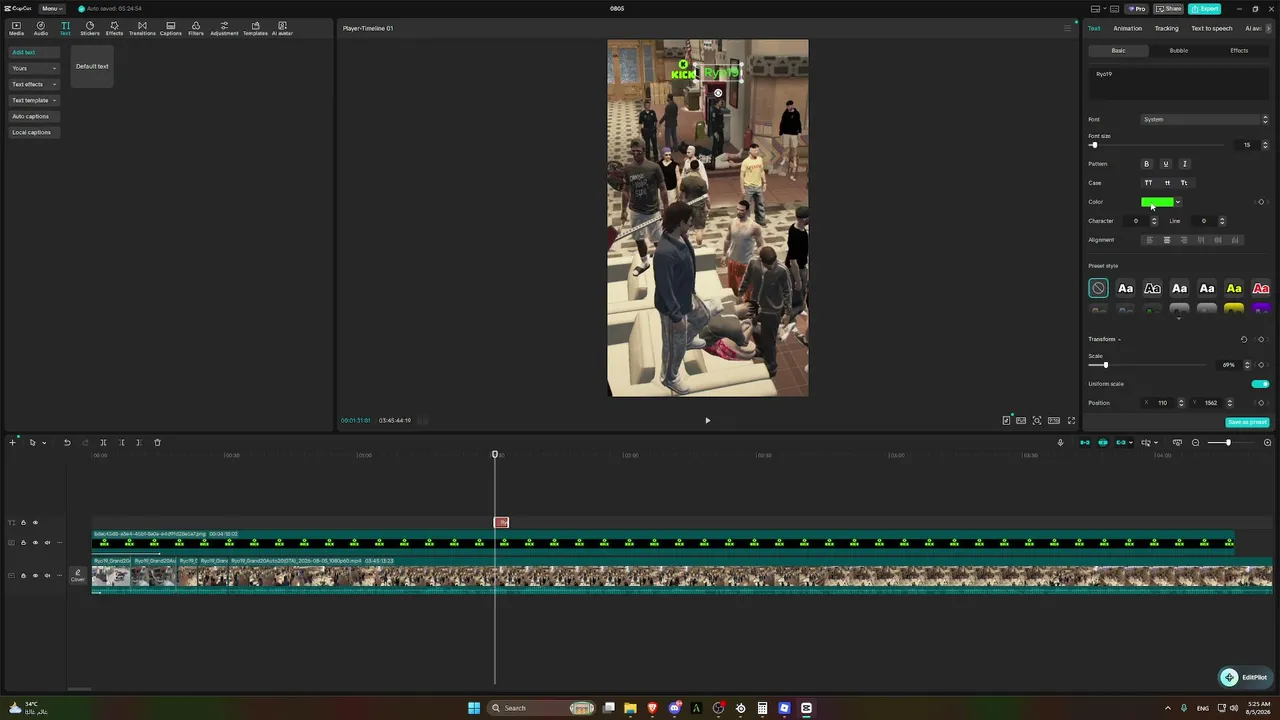Lock the main video track

(23, 575)
